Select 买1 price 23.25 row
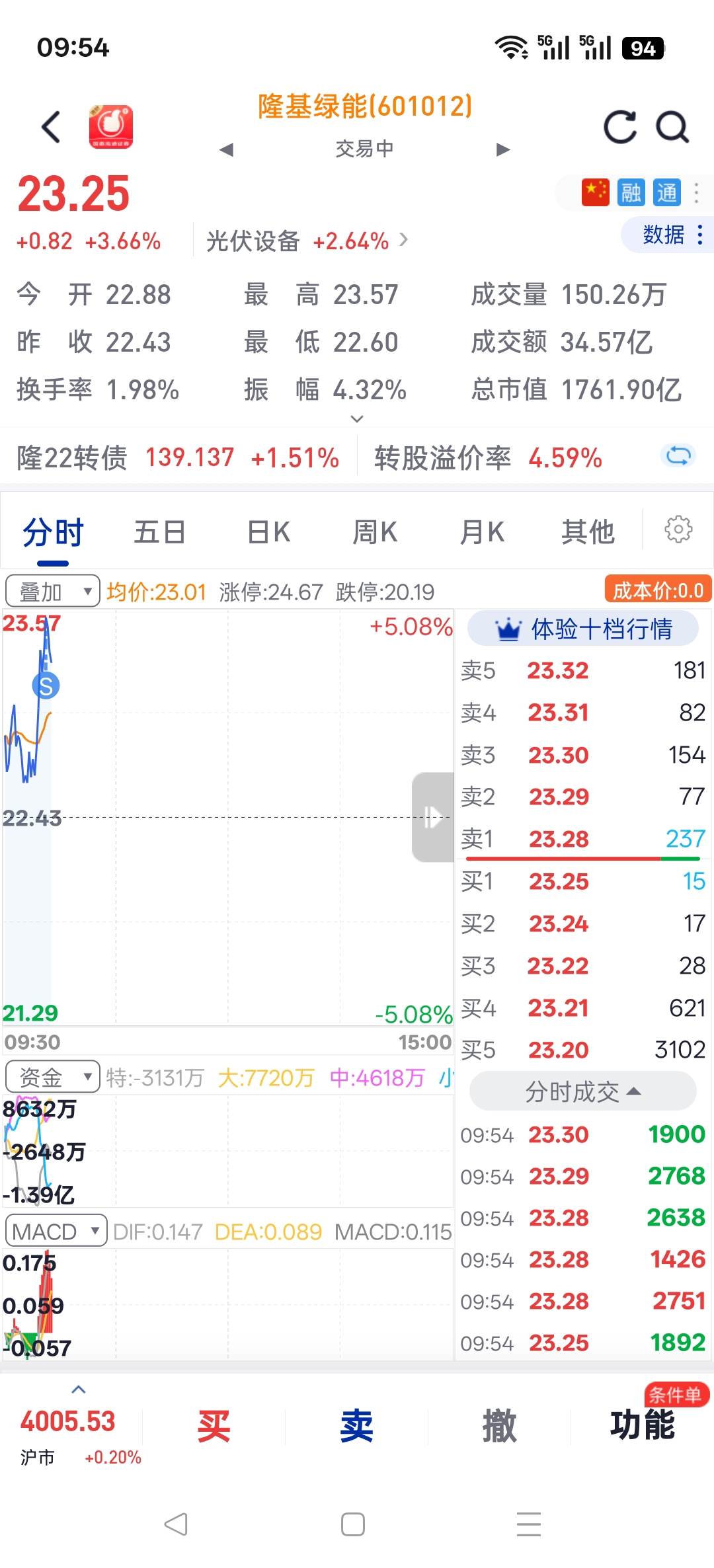The image size is (714, 1568). point(583,881)
